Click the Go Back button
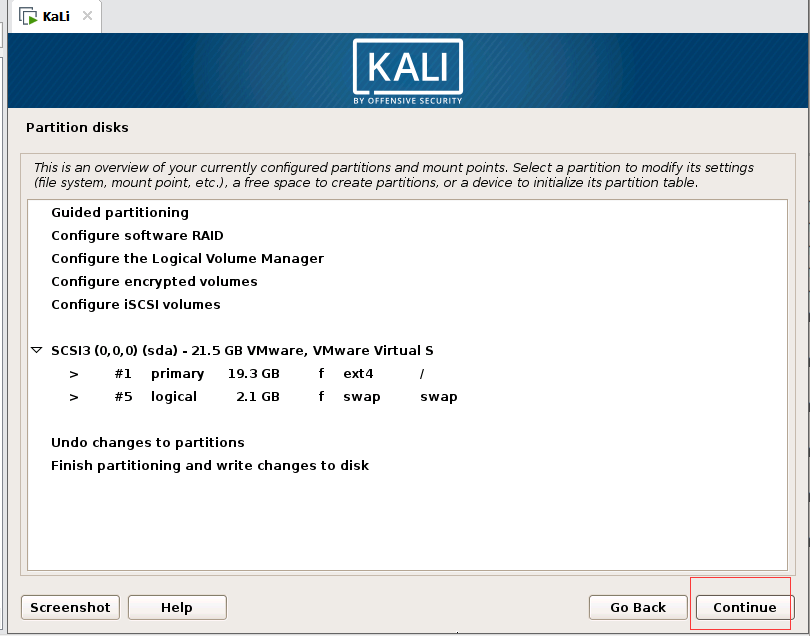 click(638, 607)
